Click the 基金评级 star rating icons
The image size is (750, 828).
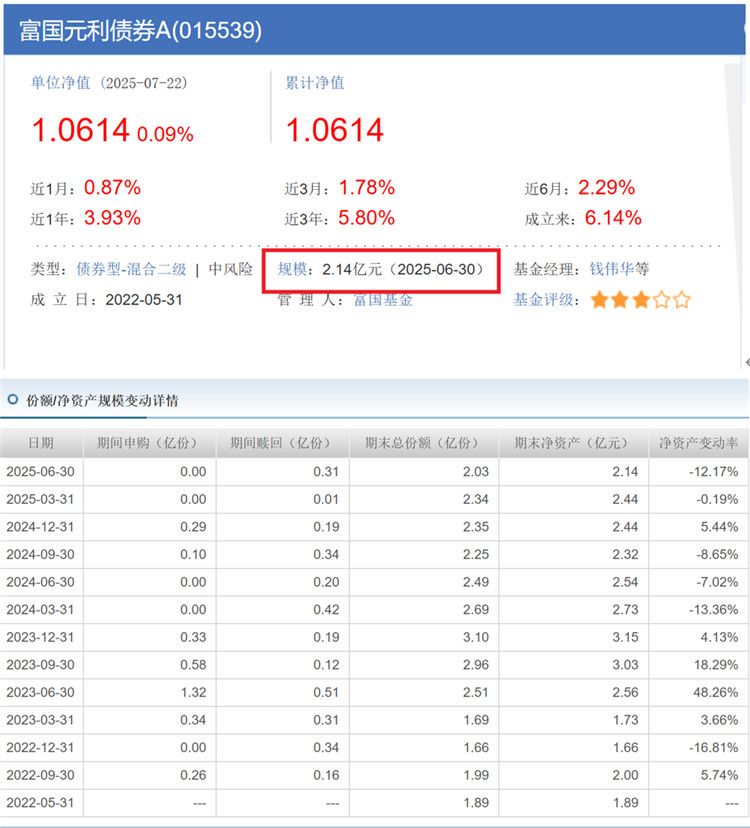(x=641, y=300)
